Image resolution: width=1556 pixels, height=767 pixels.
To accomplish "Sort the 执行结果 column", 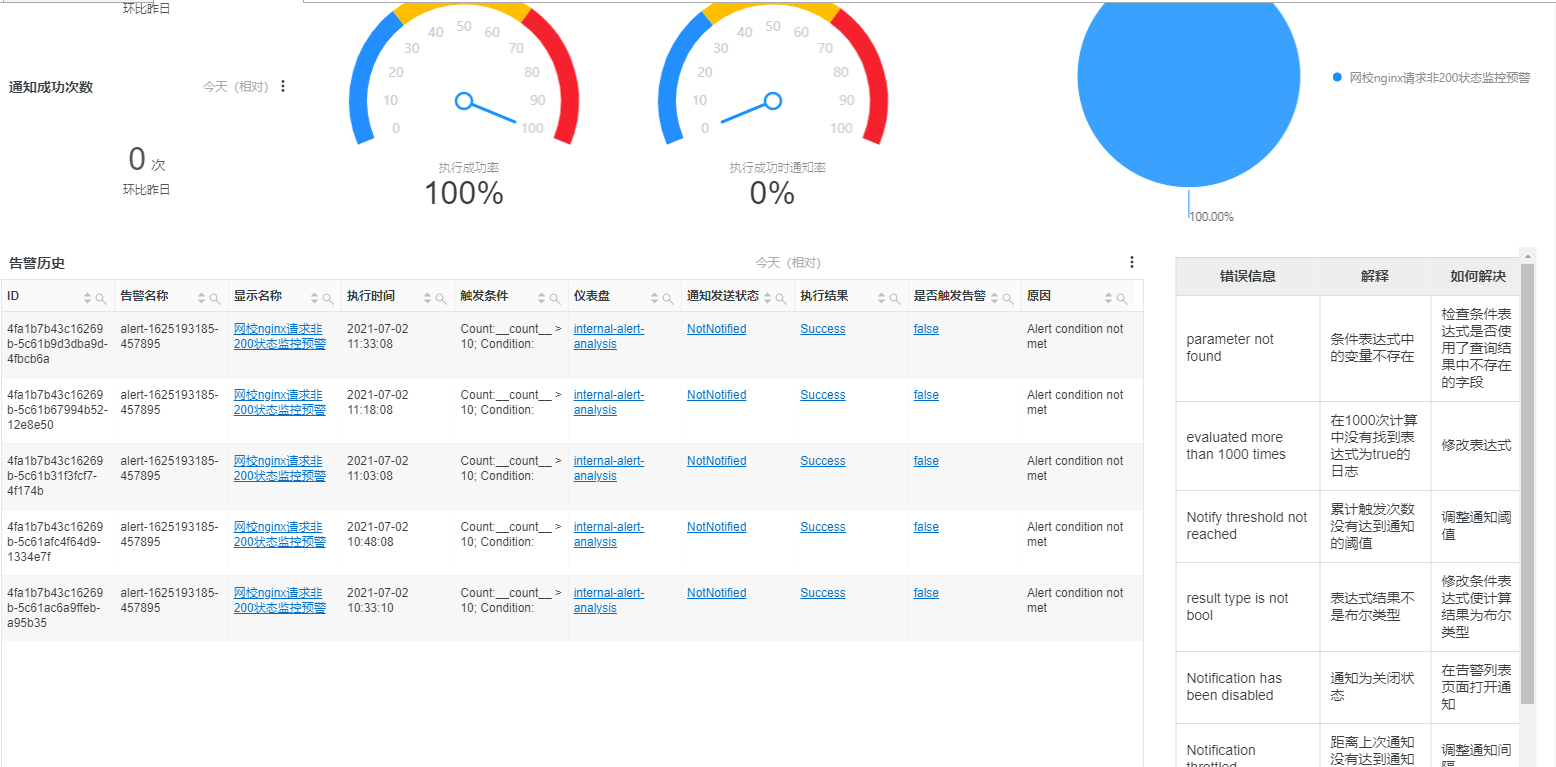I will (881, 298).
